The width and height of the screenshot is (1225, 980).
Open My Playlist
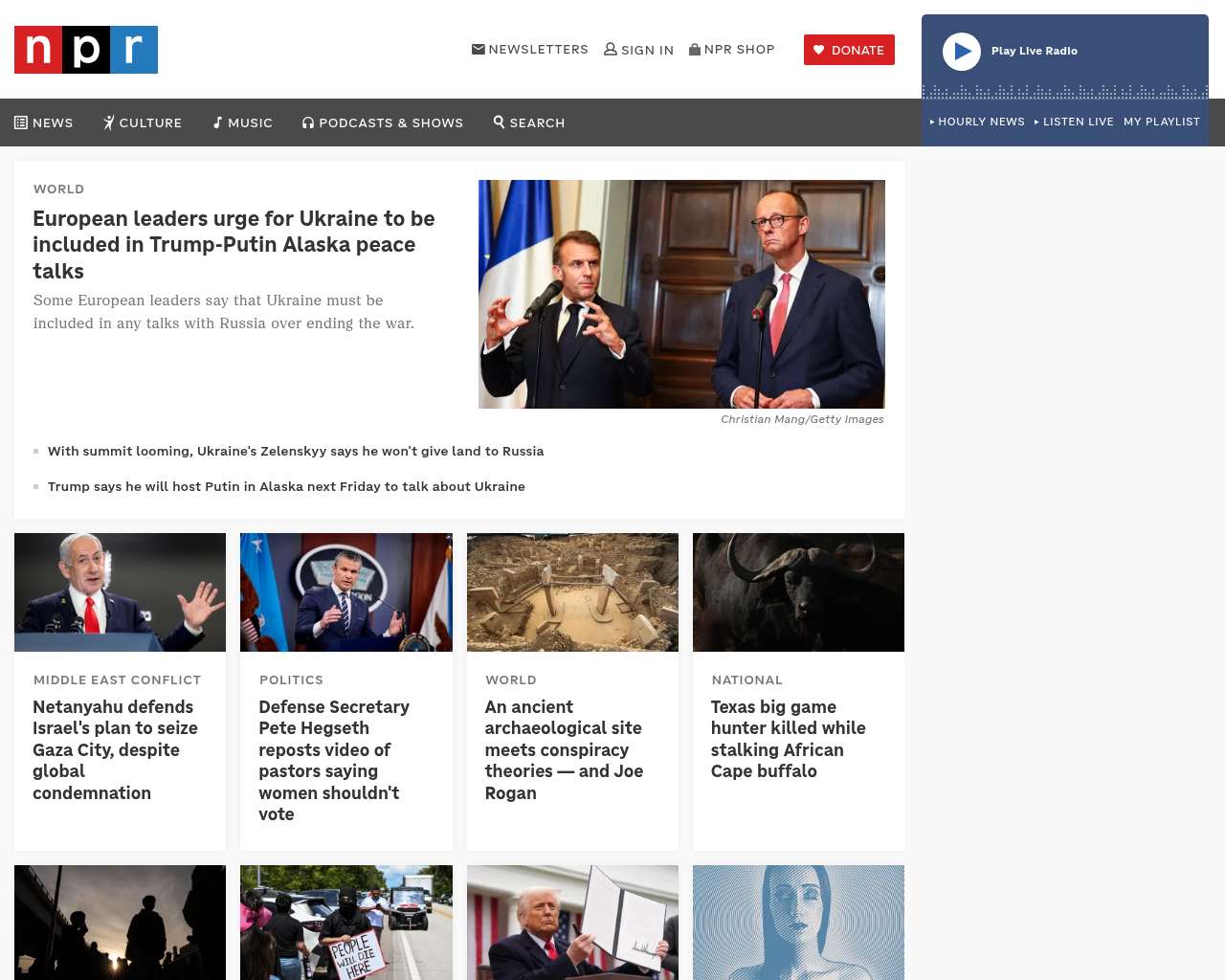click(1162, 122)
